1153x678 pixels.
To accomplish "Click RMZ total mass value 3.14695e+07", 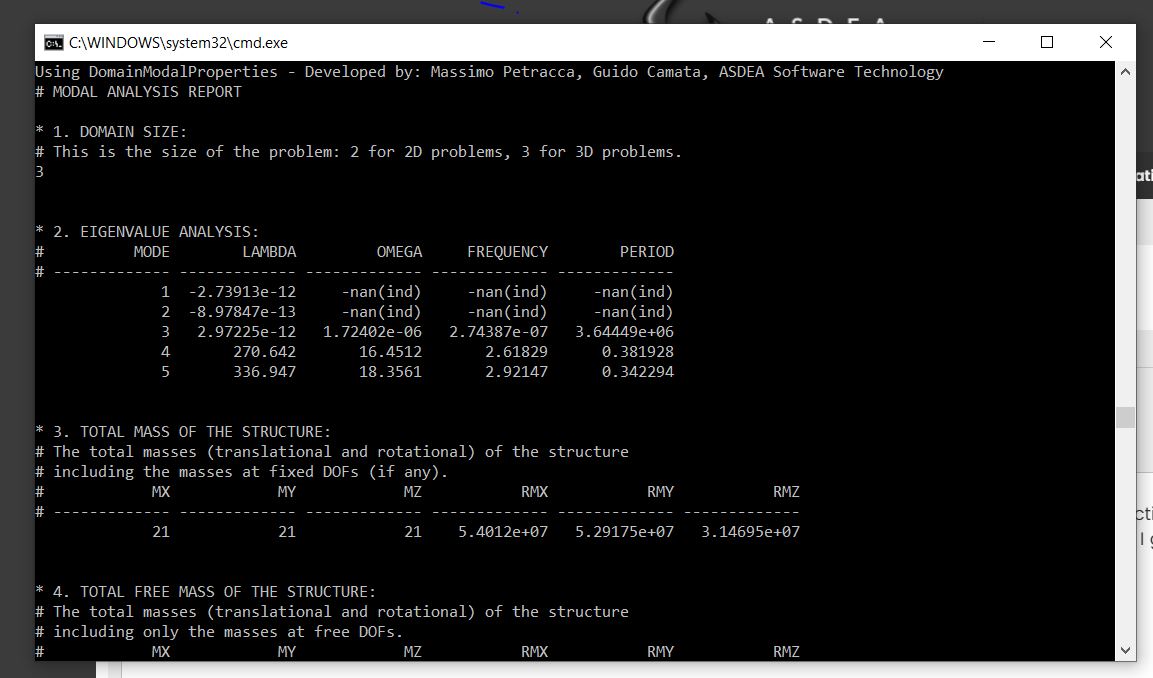I will tap(750, 532).
